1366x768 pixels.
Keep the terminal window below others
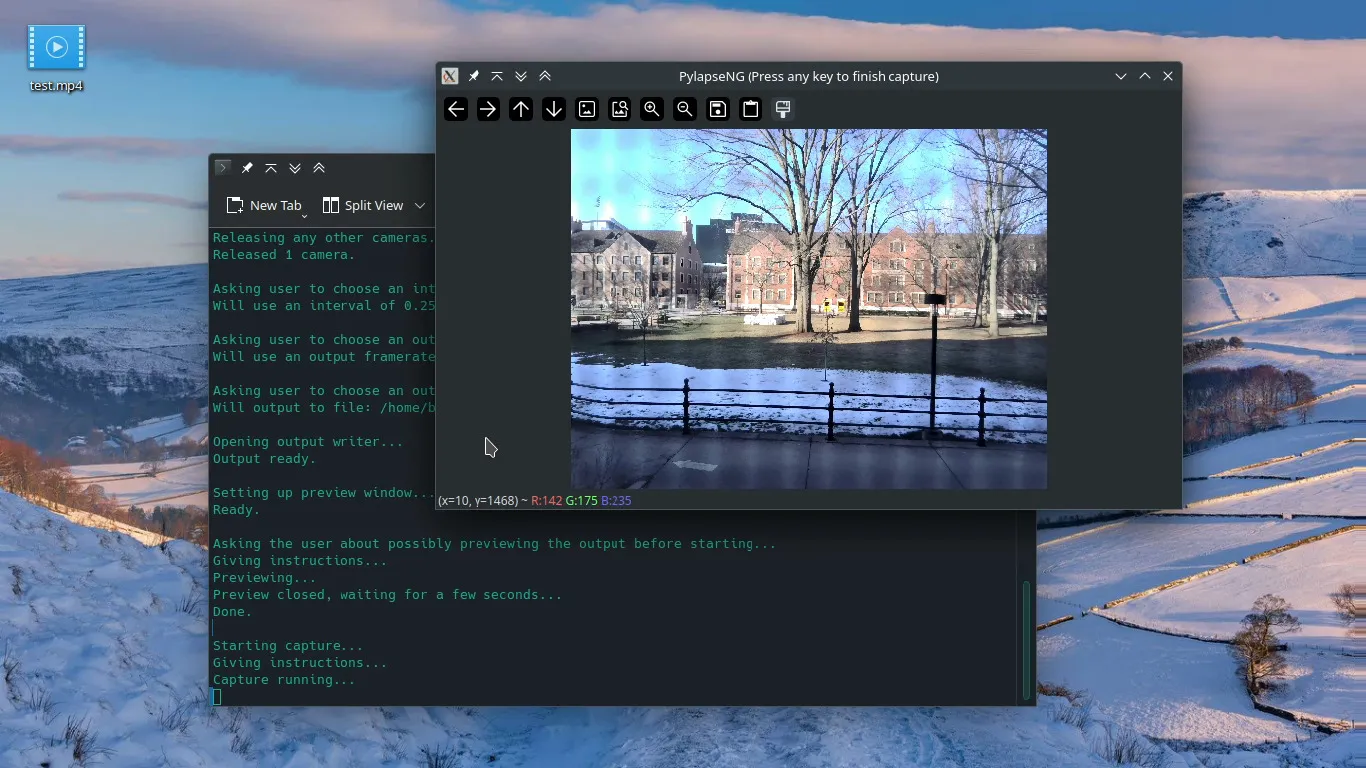click(x=295, y=168)
